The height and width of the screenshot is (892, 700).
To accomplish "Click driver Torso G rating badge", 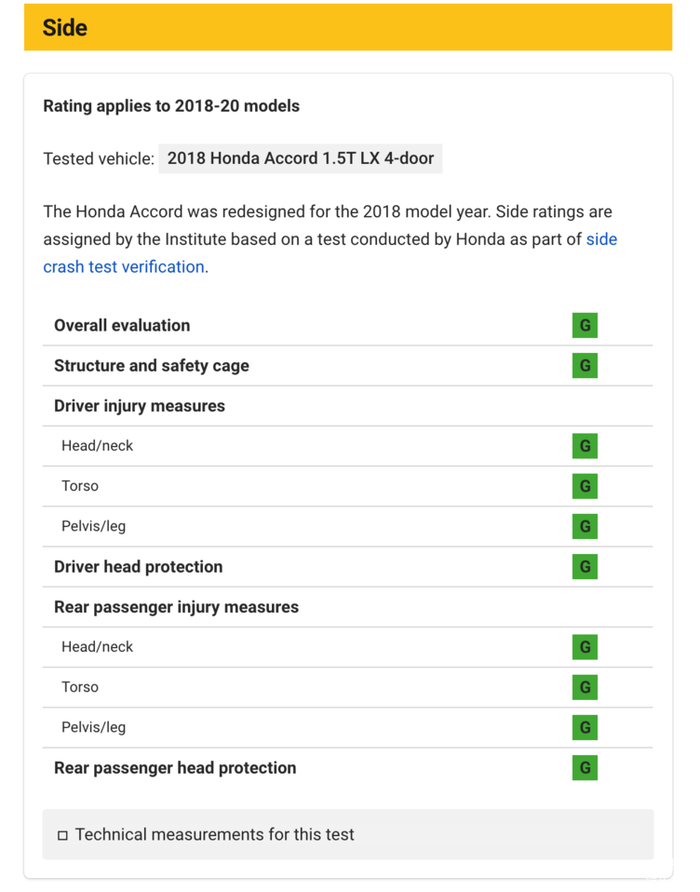I will (x=585, y=486).
